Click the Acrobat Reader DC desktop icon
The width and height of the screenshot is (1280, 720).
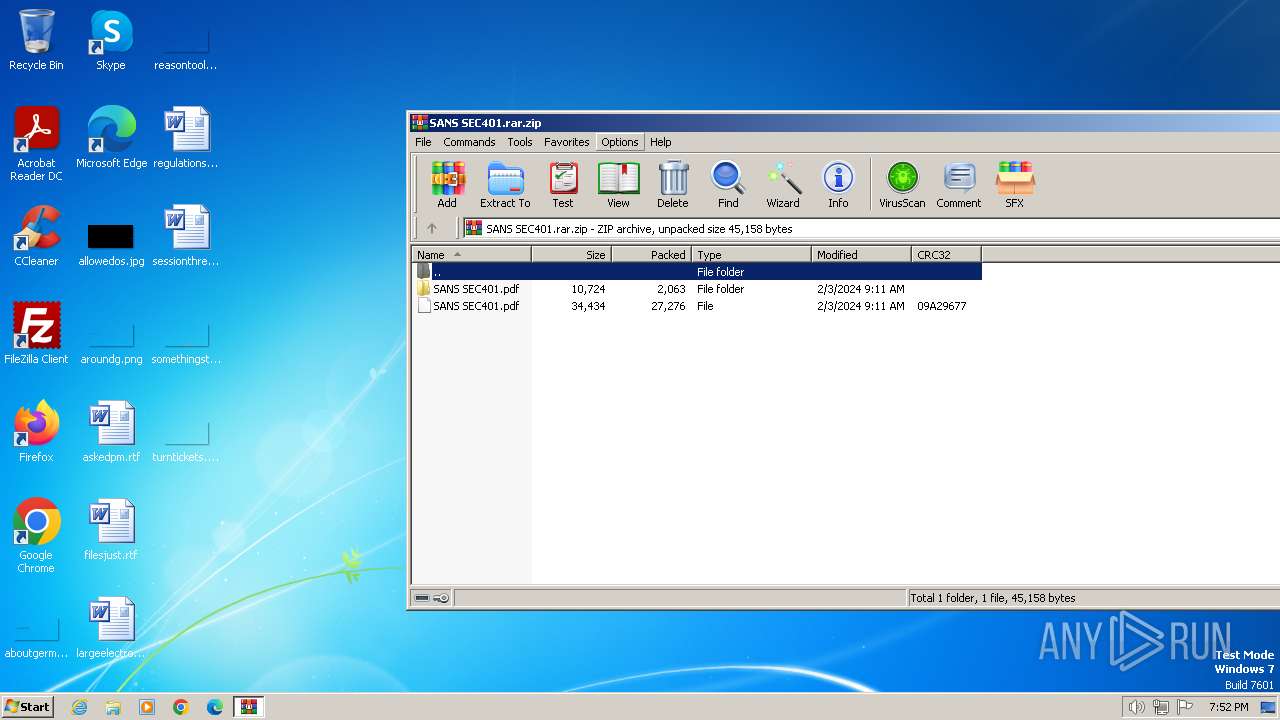click(36, 144)
